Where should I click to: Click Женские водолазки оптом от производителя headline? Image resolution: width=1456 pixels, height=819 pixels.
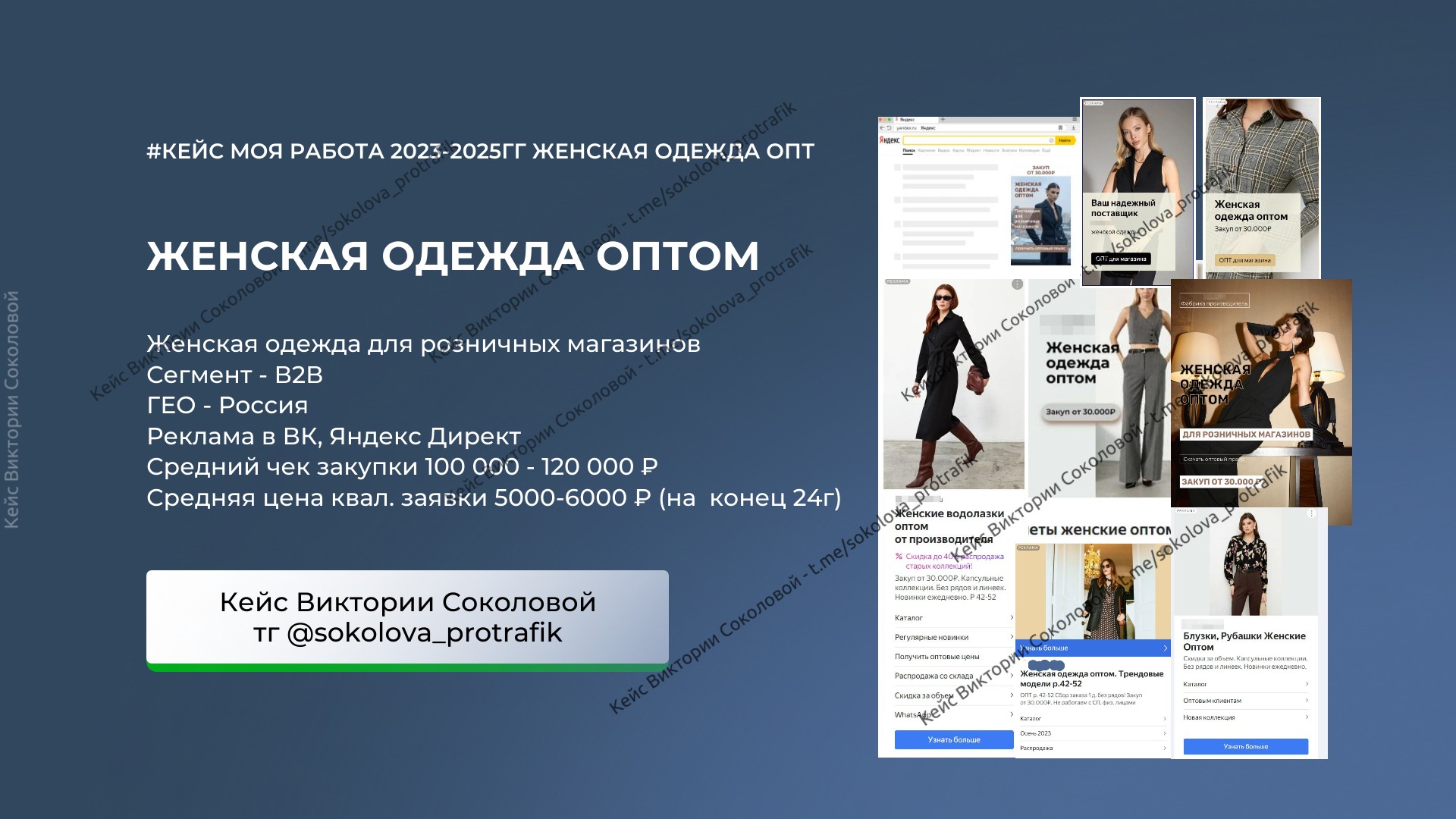pos(949,526)
